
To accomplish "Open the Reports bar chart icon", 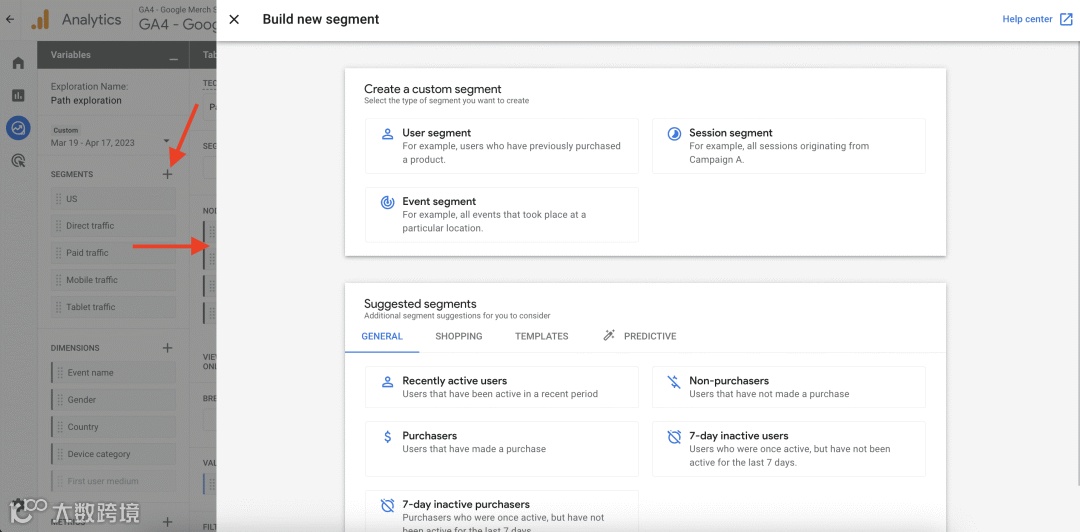I will (x=18, y=96).
